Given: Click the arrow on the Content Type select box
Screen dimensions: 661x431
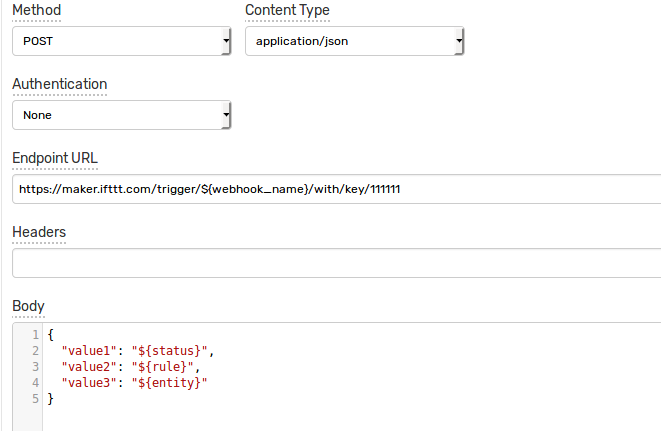Looking at the screenshot, I should tap(459, 41).
